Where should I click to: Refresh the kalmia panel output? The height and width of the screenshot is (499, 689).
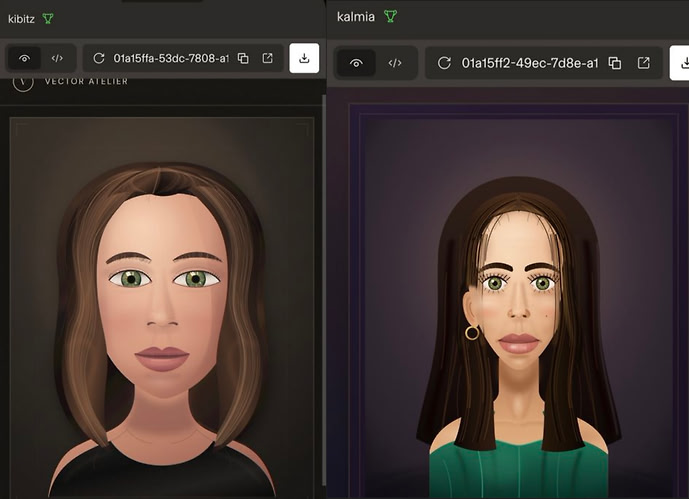pos(444,63)
